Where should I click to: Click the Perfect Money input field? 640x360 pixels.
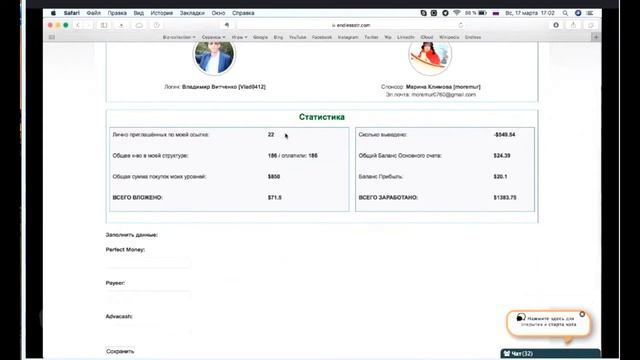(148, 263)
